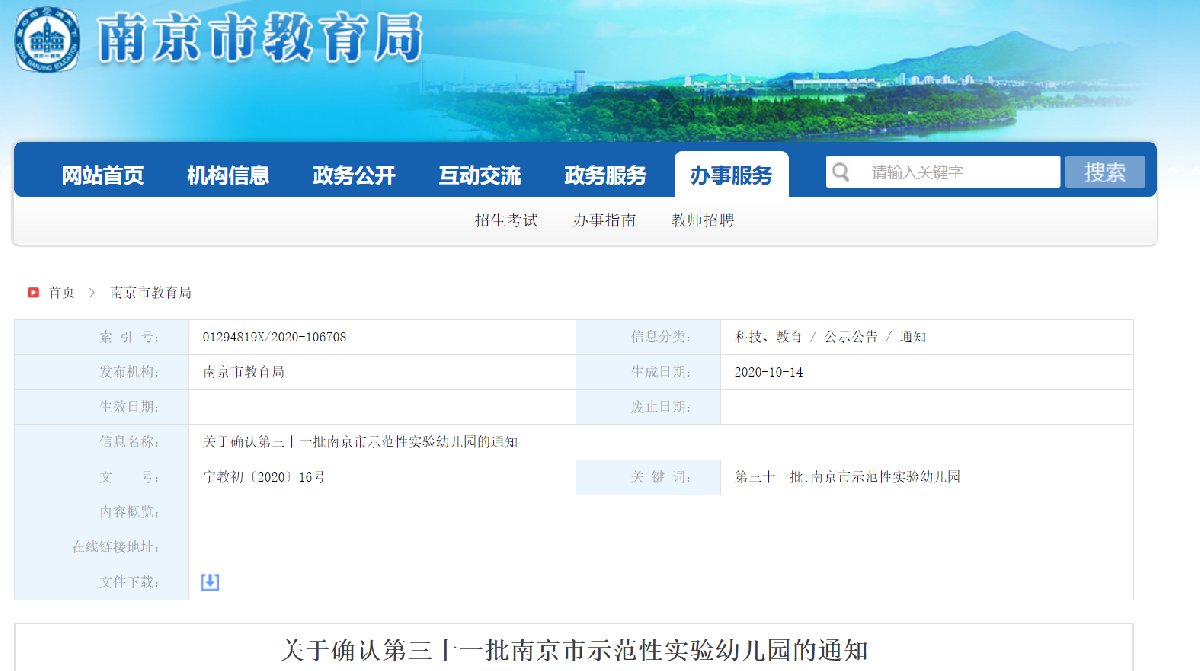This screenshot has height=671, width=1200.
Task: Click 南京市教育局 in the breadcrumb
Action: [x=151, y=293]
